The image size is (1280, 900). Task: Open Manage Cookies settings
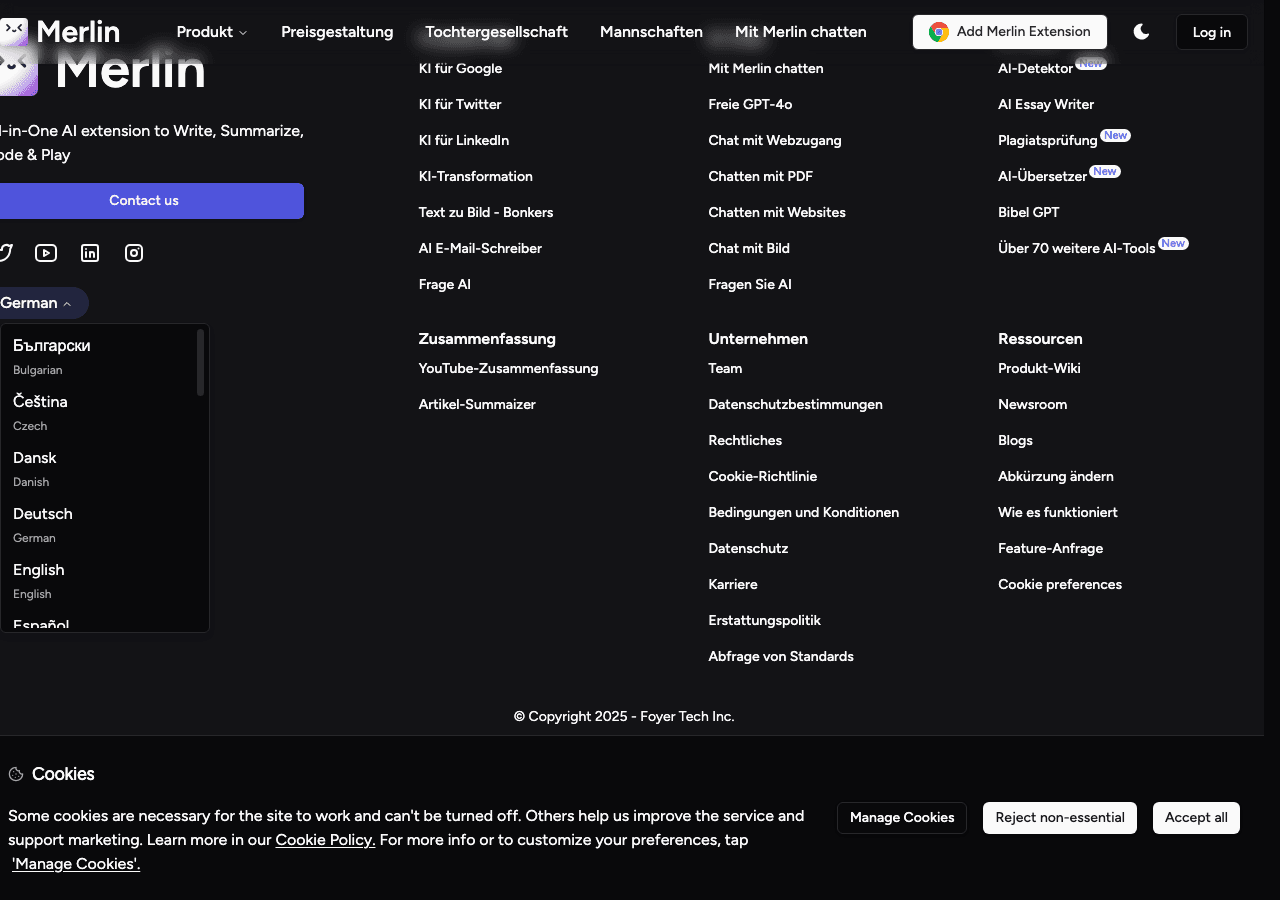[x=901, y=817]
